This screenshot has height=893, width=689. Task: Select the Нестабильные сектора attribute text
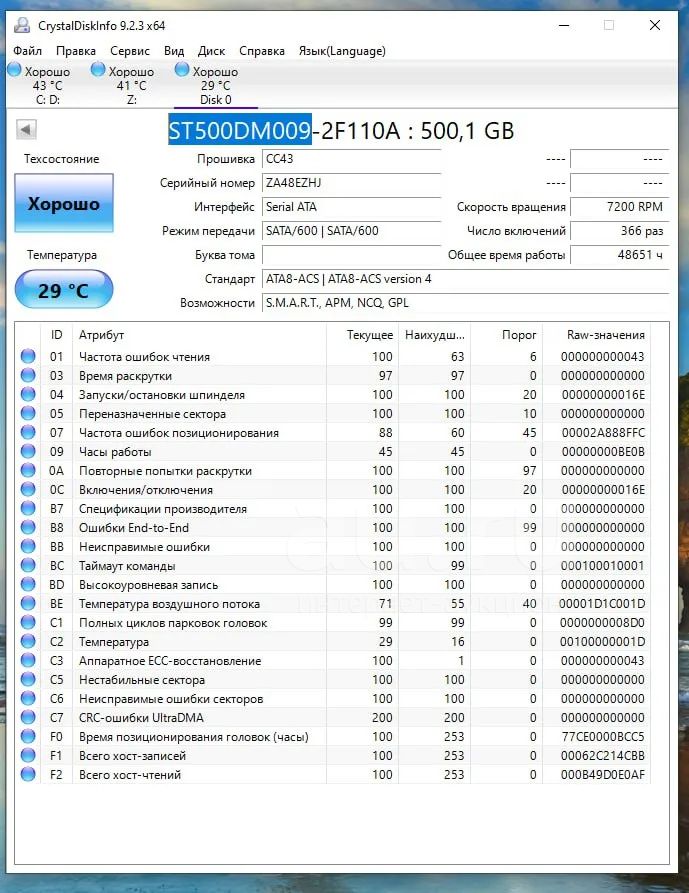coord(142,680)
